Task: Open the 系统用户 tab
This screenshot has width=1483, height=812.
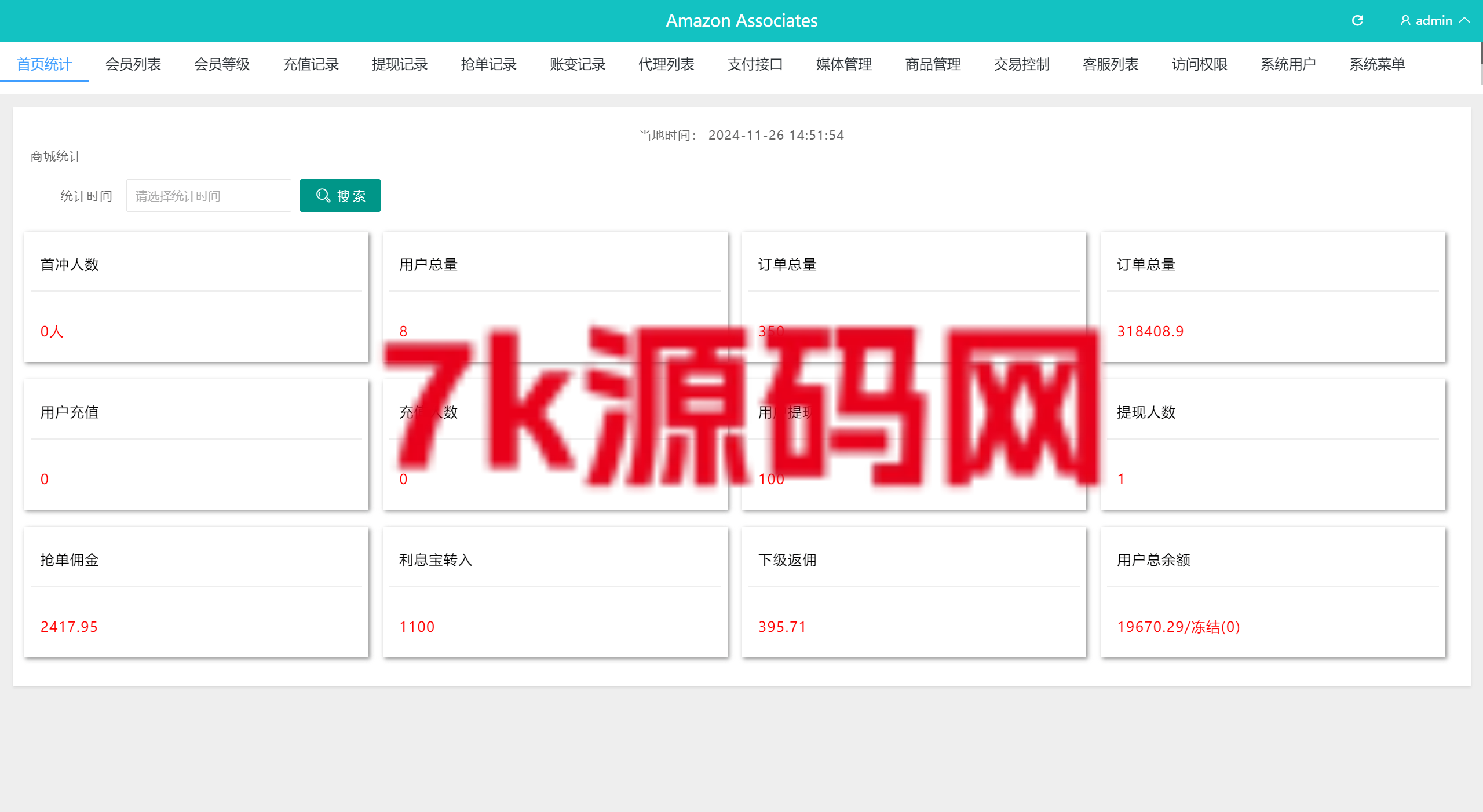Action: [1288, 64]
